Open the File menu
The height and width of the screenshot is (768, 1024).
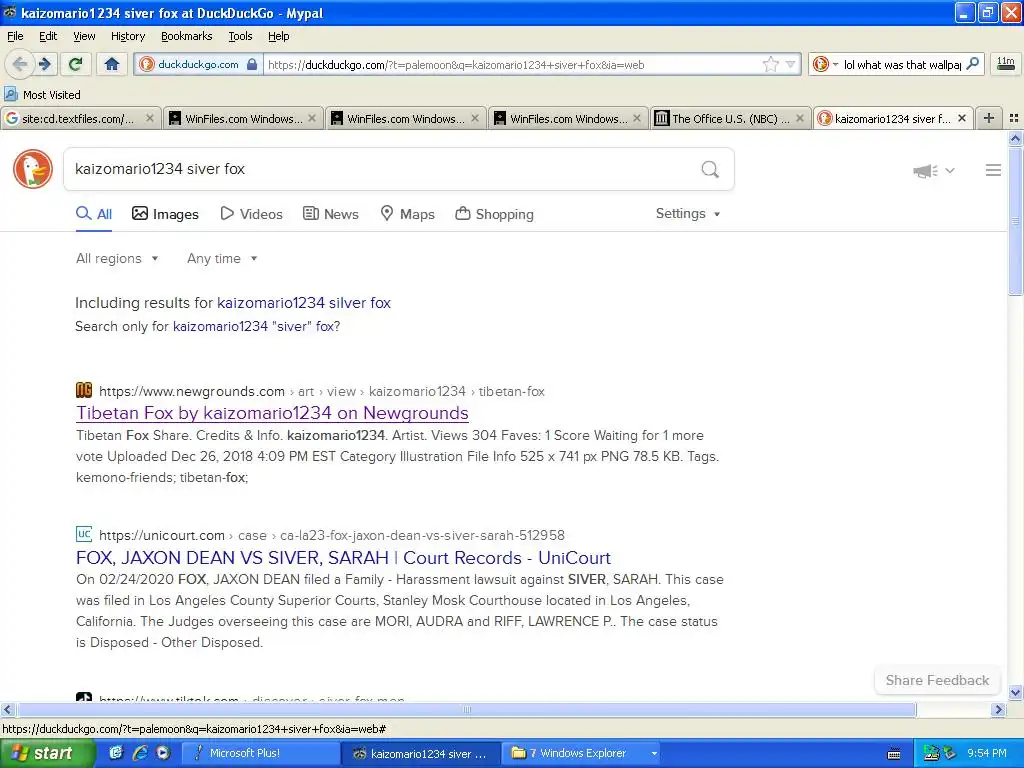pyautogui.click(x=15, y=36)
